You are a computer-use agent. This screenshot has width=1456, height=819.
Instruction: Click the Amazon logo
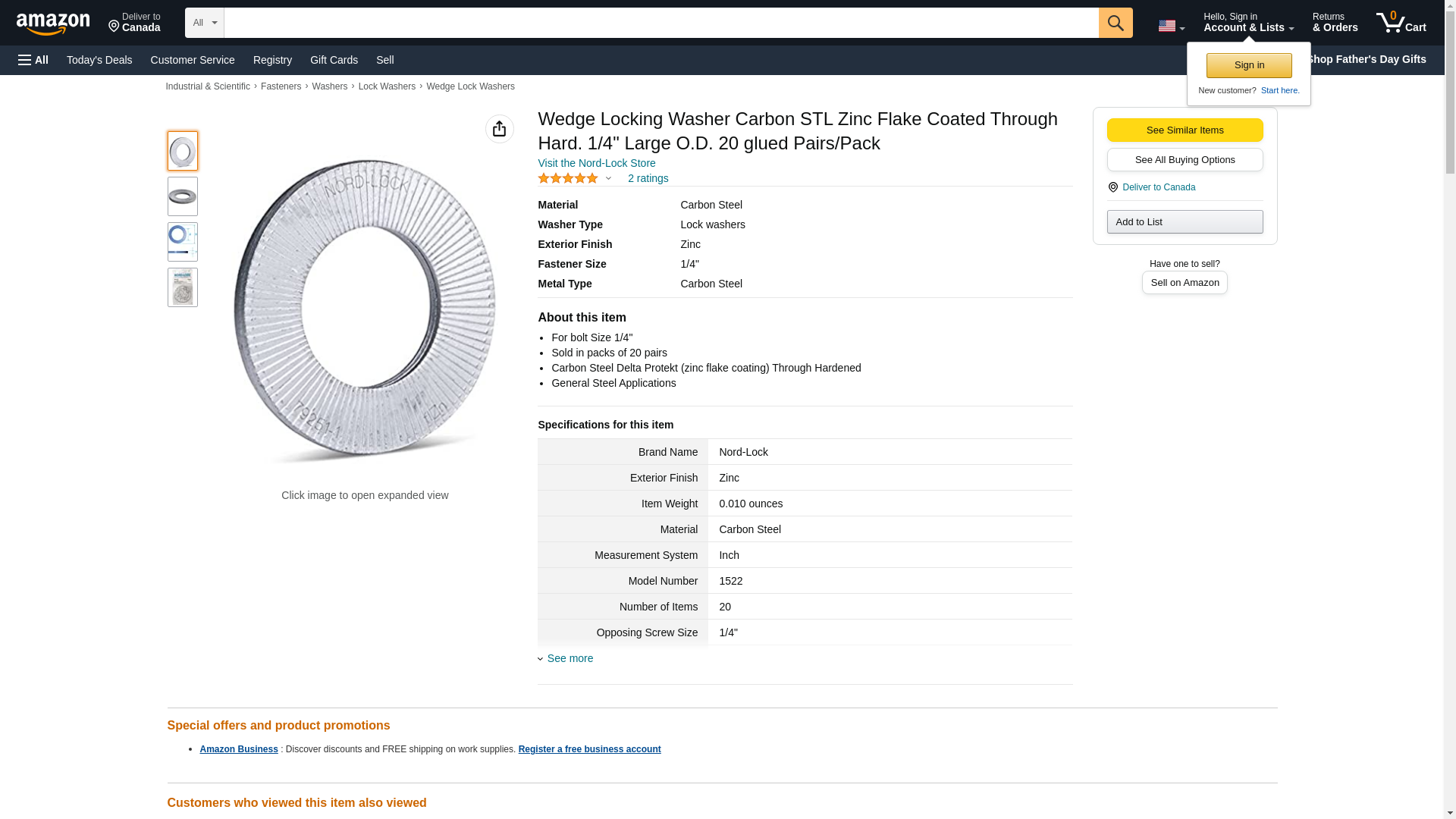coord(53,24)
